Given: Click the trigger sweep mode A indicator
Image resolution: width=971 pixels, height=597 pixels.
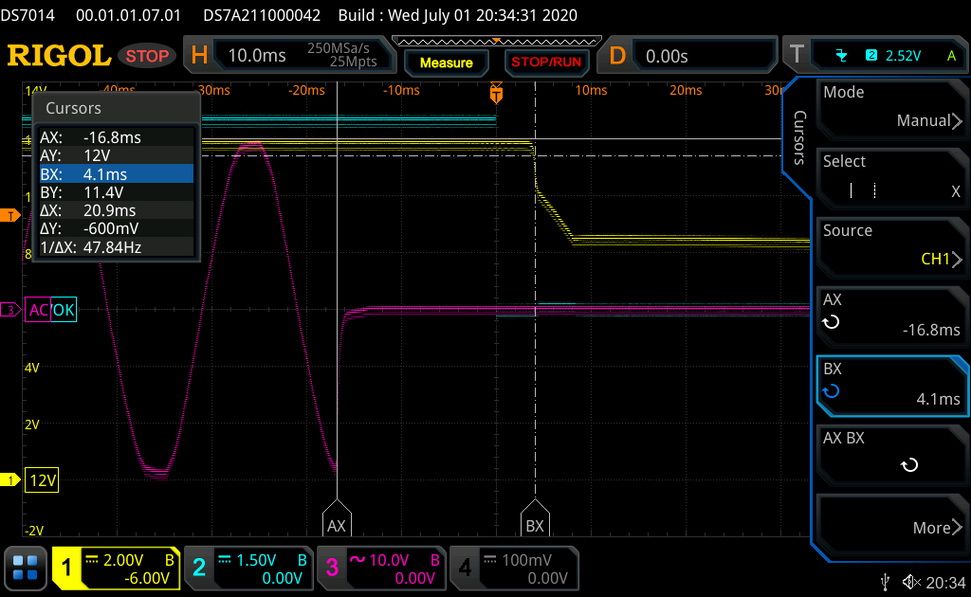Looking at the screenshot, I should [951, 56].
